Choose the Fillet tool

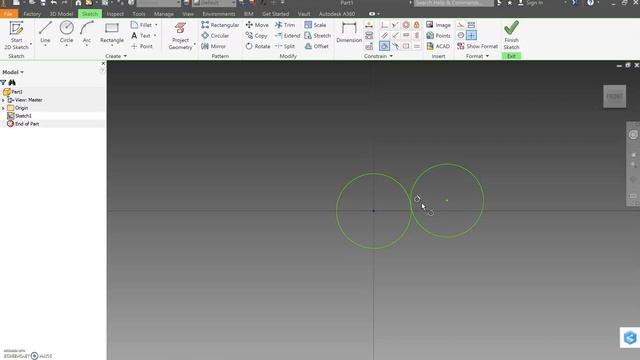[x=141, y=25]
